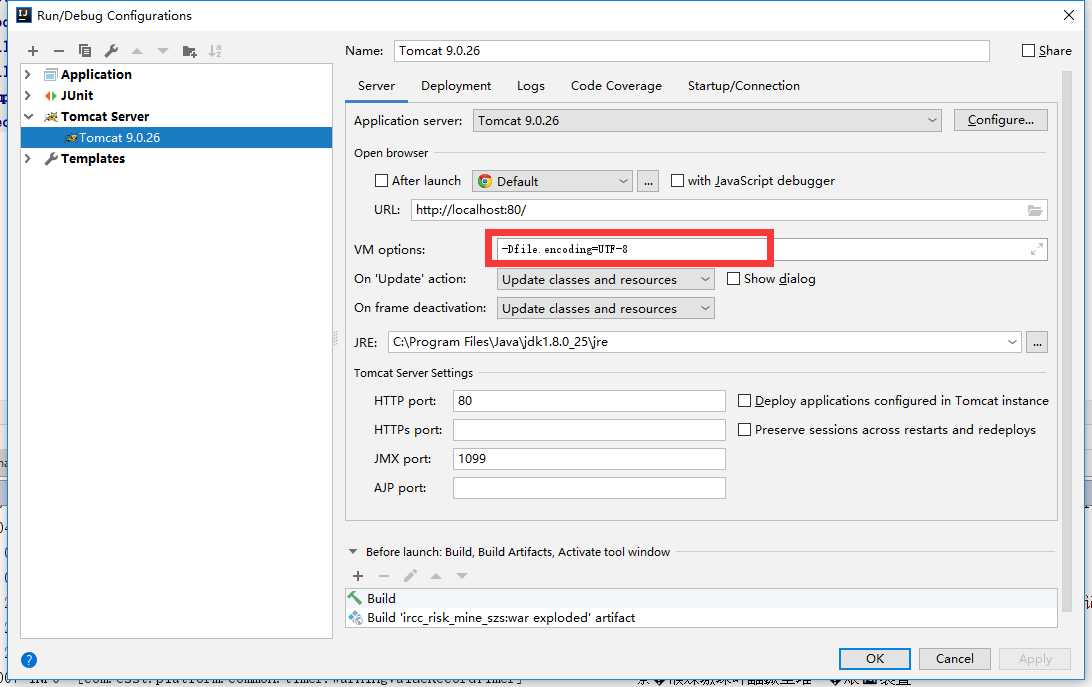
Task: Click the URL input field
Action: coord(728,210)
